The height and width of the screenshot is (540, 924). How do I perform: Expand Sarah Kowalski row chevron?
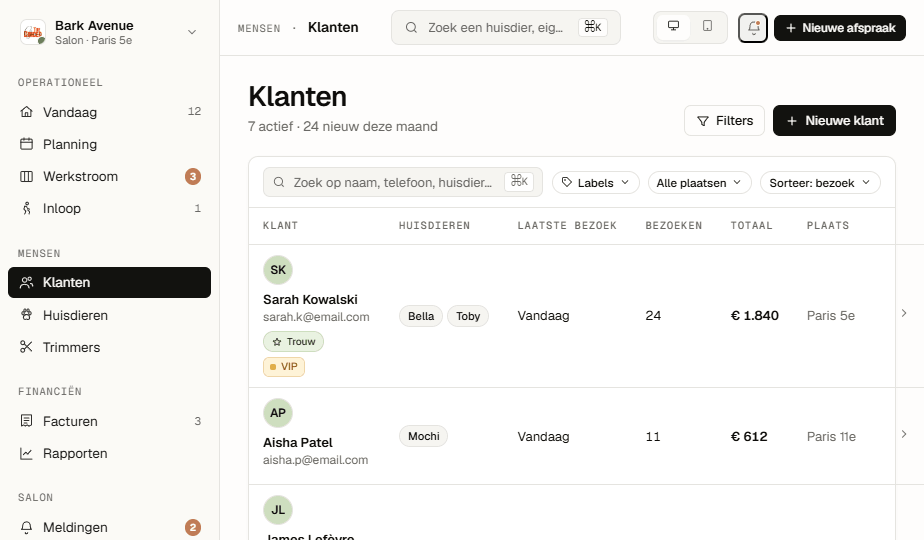[904, 313]
